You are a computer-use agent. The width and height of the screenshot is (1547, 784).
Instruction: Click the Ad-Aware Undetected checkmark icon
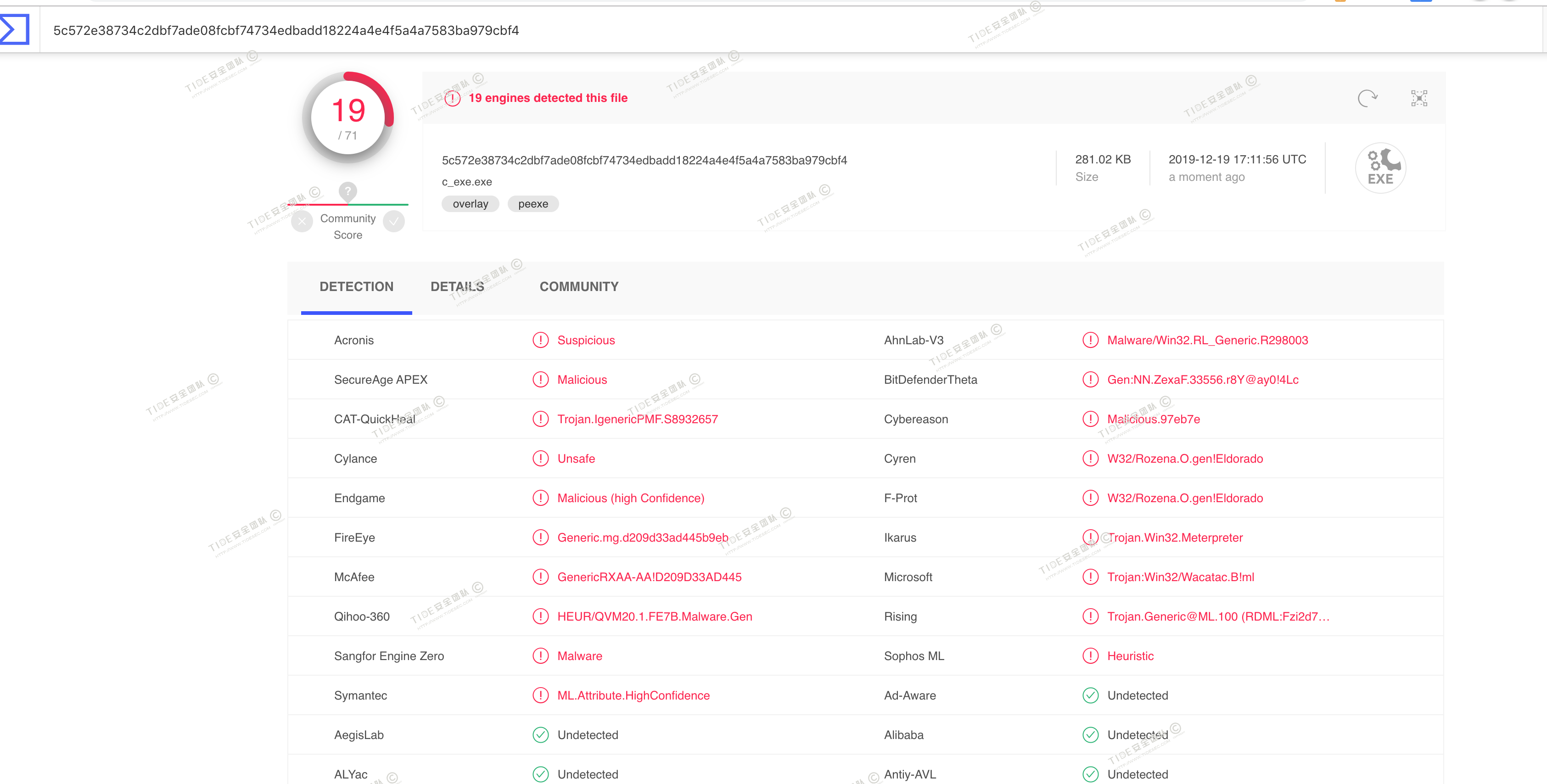(1090, 695)
